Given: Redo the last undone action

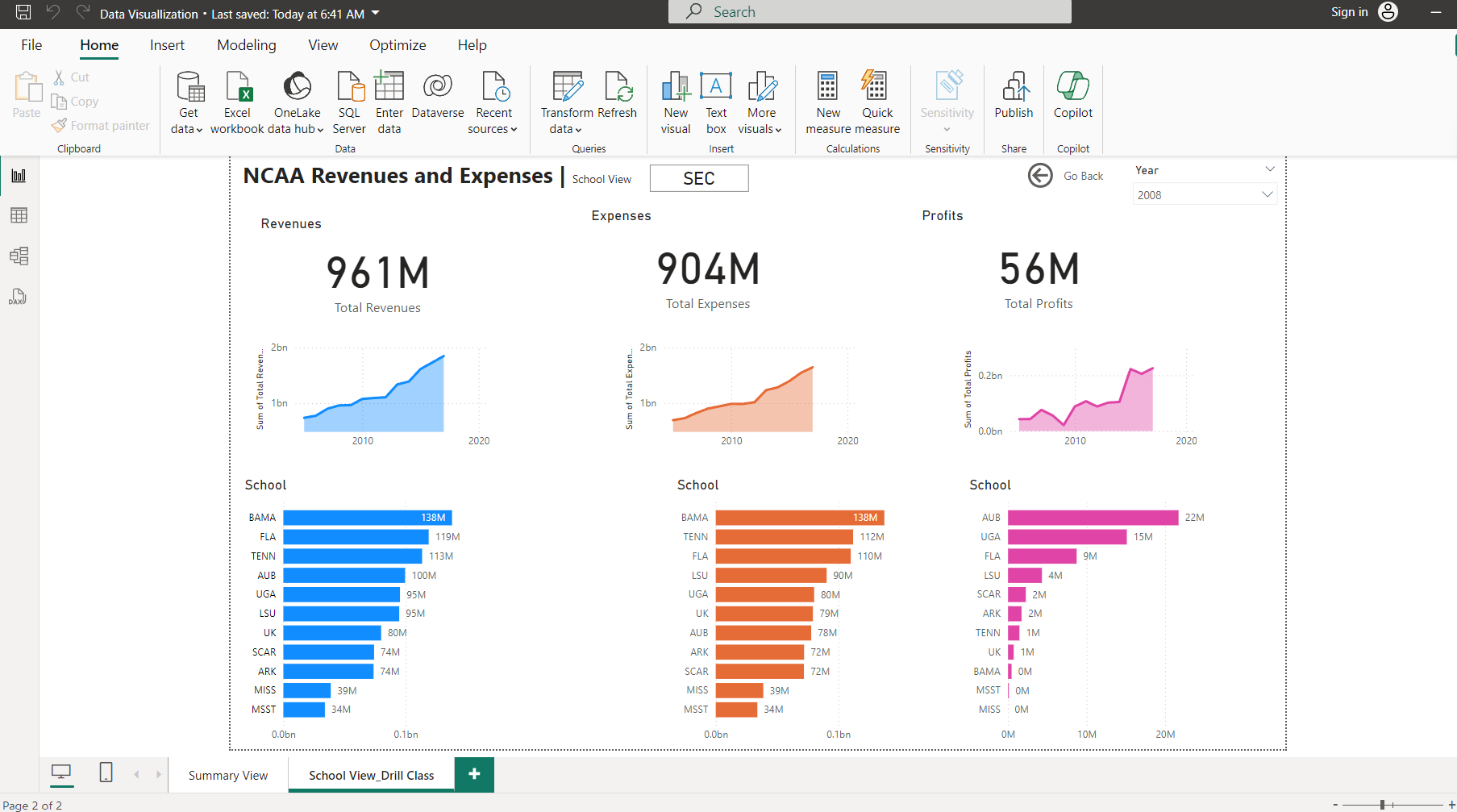Looking at the screenshot, I should point(83,12).
